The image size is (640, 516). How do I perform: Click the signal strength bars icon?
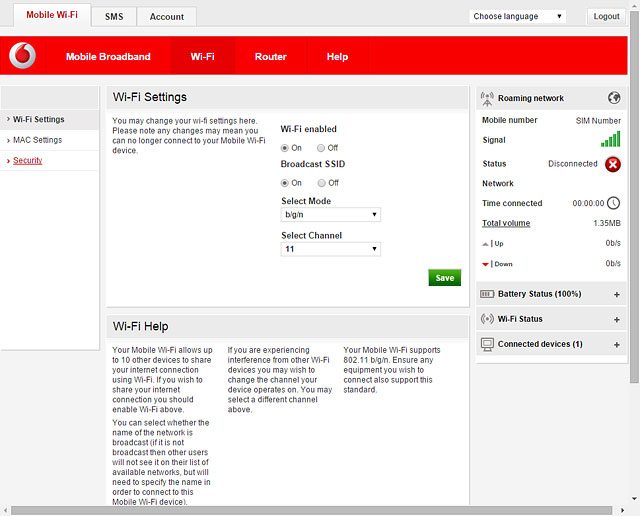click(610, 140)
